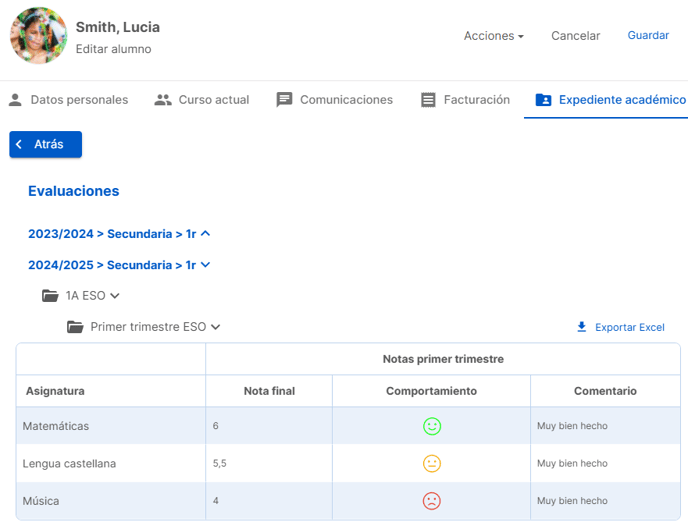Click the folder icon beside Primer trimestre ESO
Viewport: 688px width, 529px height.
75,327
